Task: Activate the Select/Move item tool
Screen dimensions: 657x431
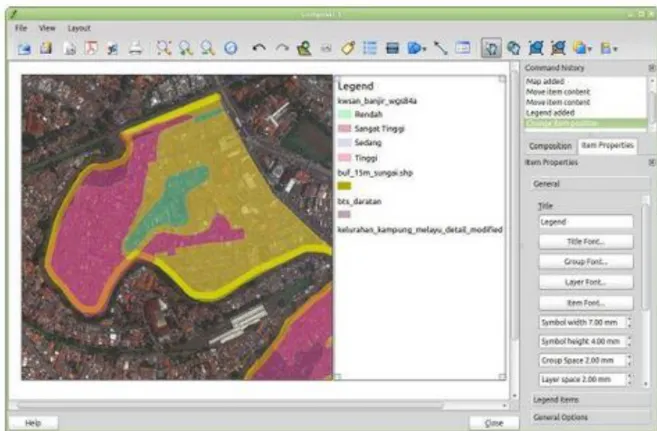Action: coord(491,48)
